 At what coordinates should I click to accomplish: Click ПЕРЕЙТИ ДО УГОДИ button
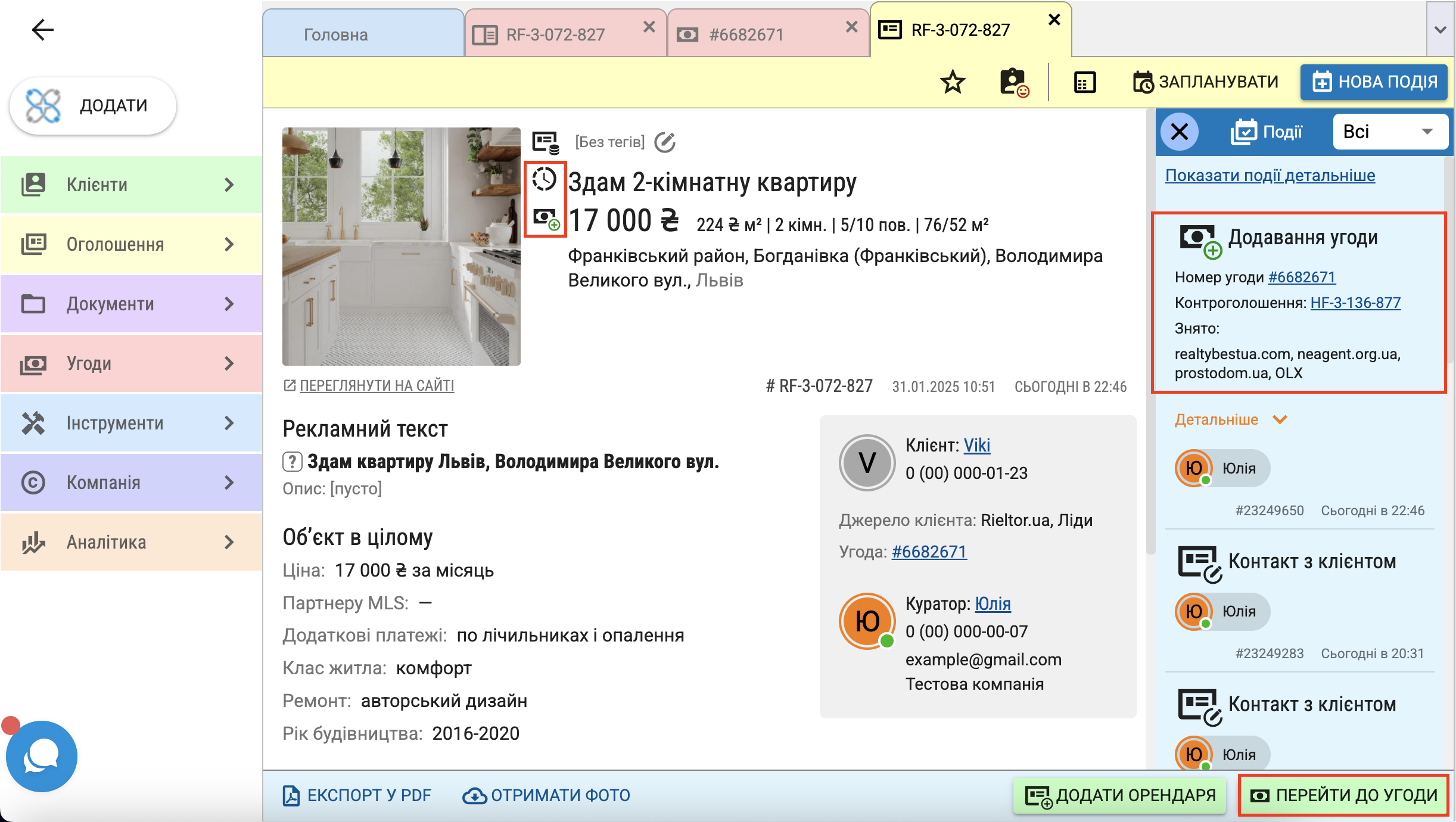point(1343,795)
